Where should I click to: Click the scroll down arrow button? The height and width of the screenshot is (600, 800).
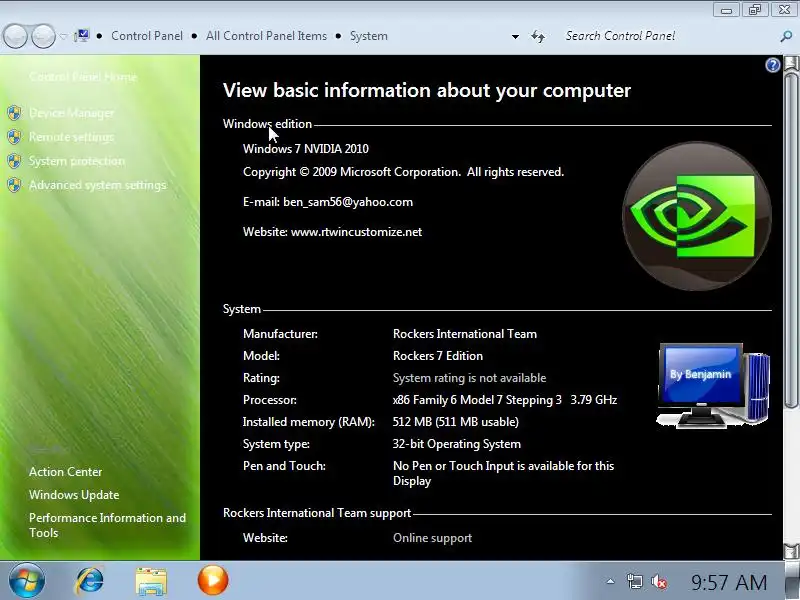coord(791,552)
